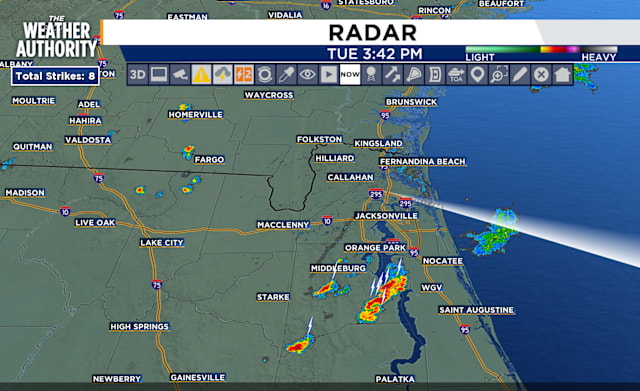Viewport: 640px width, 391px height.
Task: Click the KINGSLAND label
Action: 378,143
